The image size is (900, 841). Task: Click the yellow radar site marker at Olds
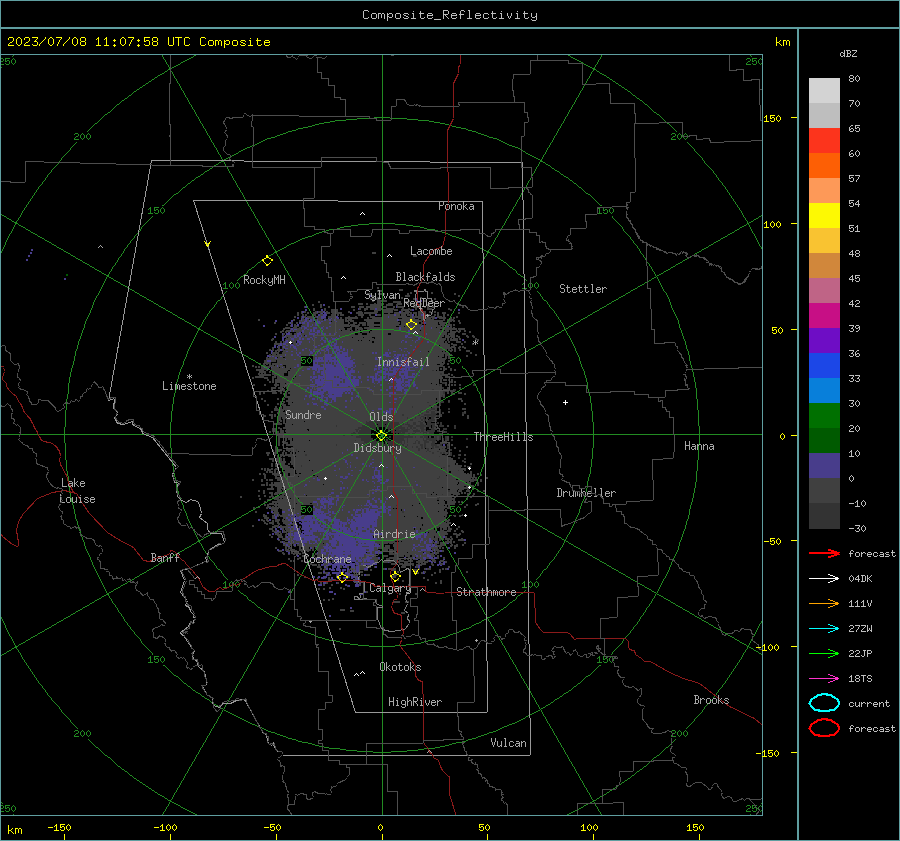tap(382, 435)
